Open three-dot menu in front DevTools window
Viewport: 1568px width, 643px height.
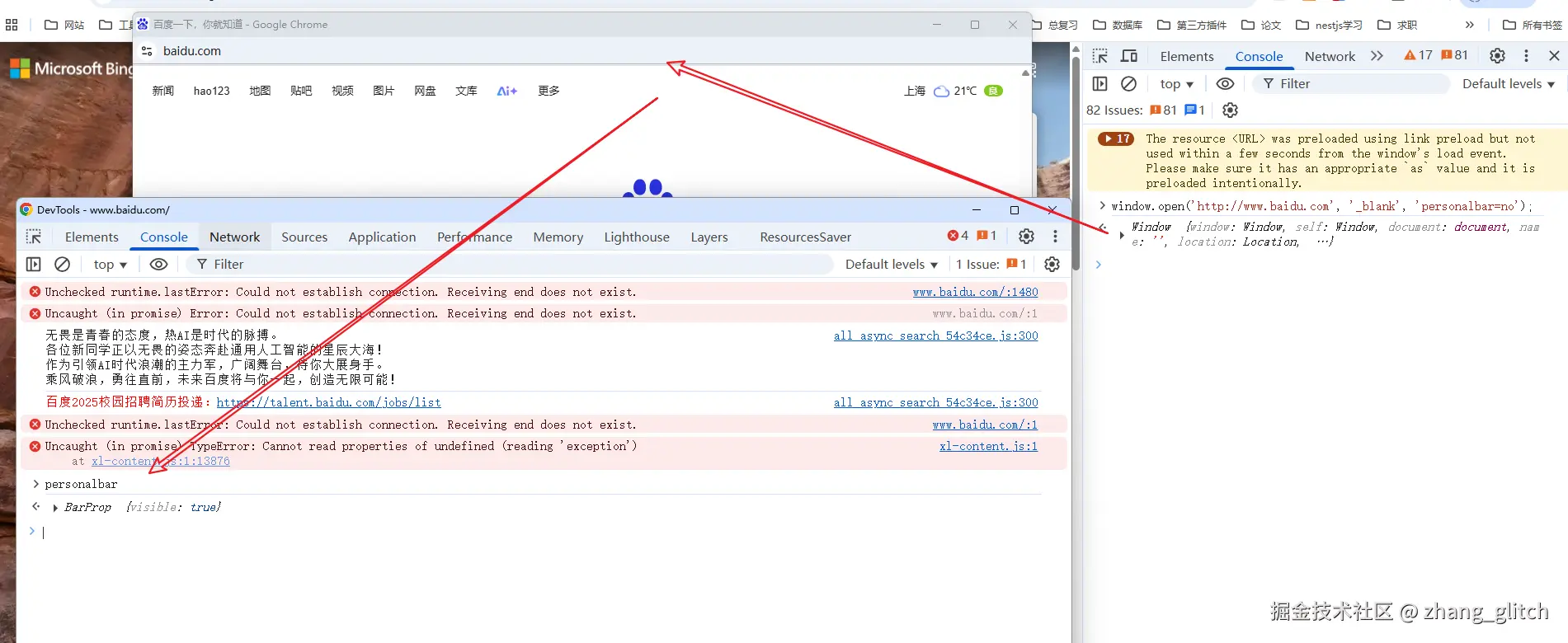tap(1055, 237)
